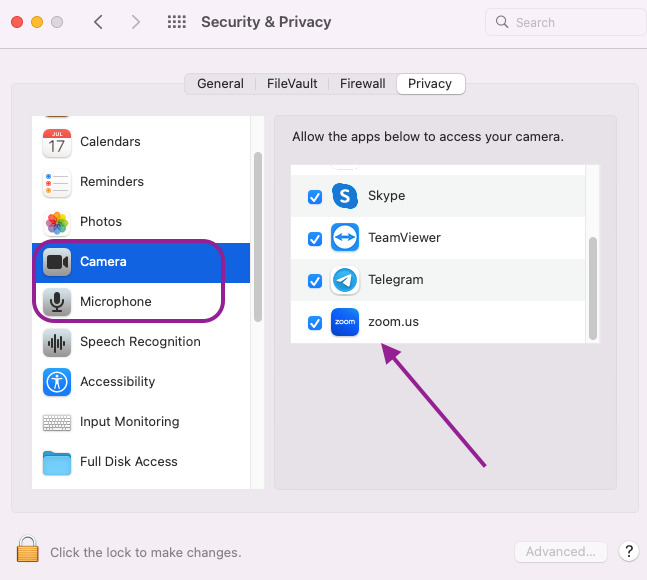This screenshot has width=647, height=580.
Task: Select the Microphone label
Action: tap(116, 302)
